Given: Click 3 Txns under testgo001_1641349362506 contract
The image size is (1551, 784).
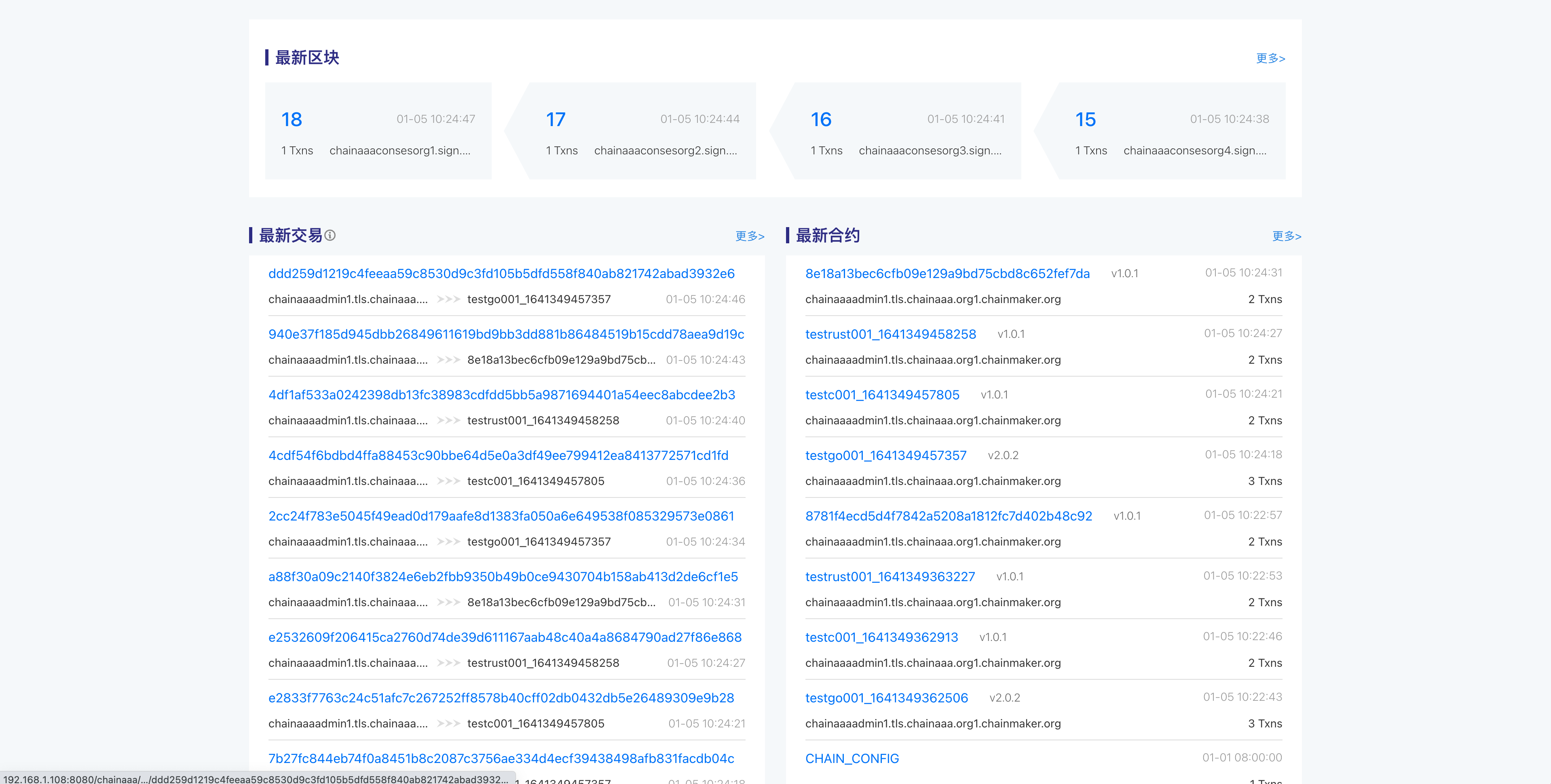Looking at the screenshot, I should coord(1265,724).
